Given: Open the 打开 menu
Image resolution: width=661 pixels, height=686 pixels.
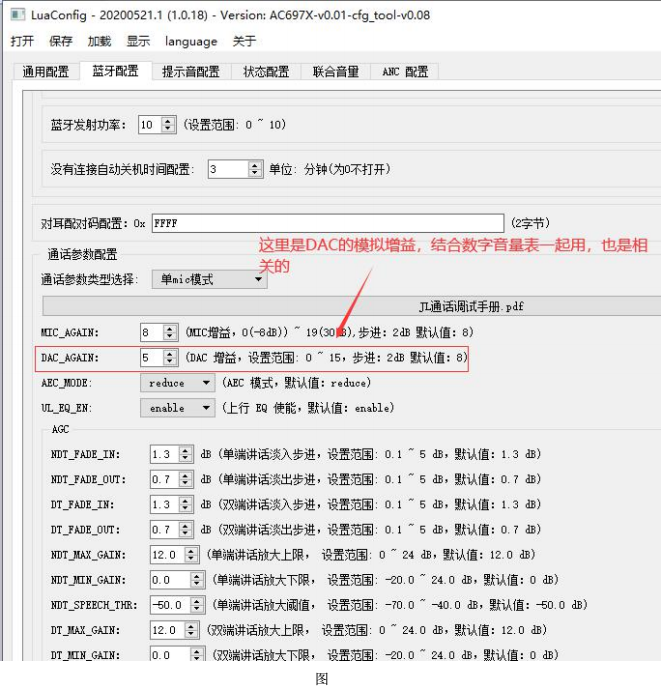Looking at the screenshot, I should (22, 42).
